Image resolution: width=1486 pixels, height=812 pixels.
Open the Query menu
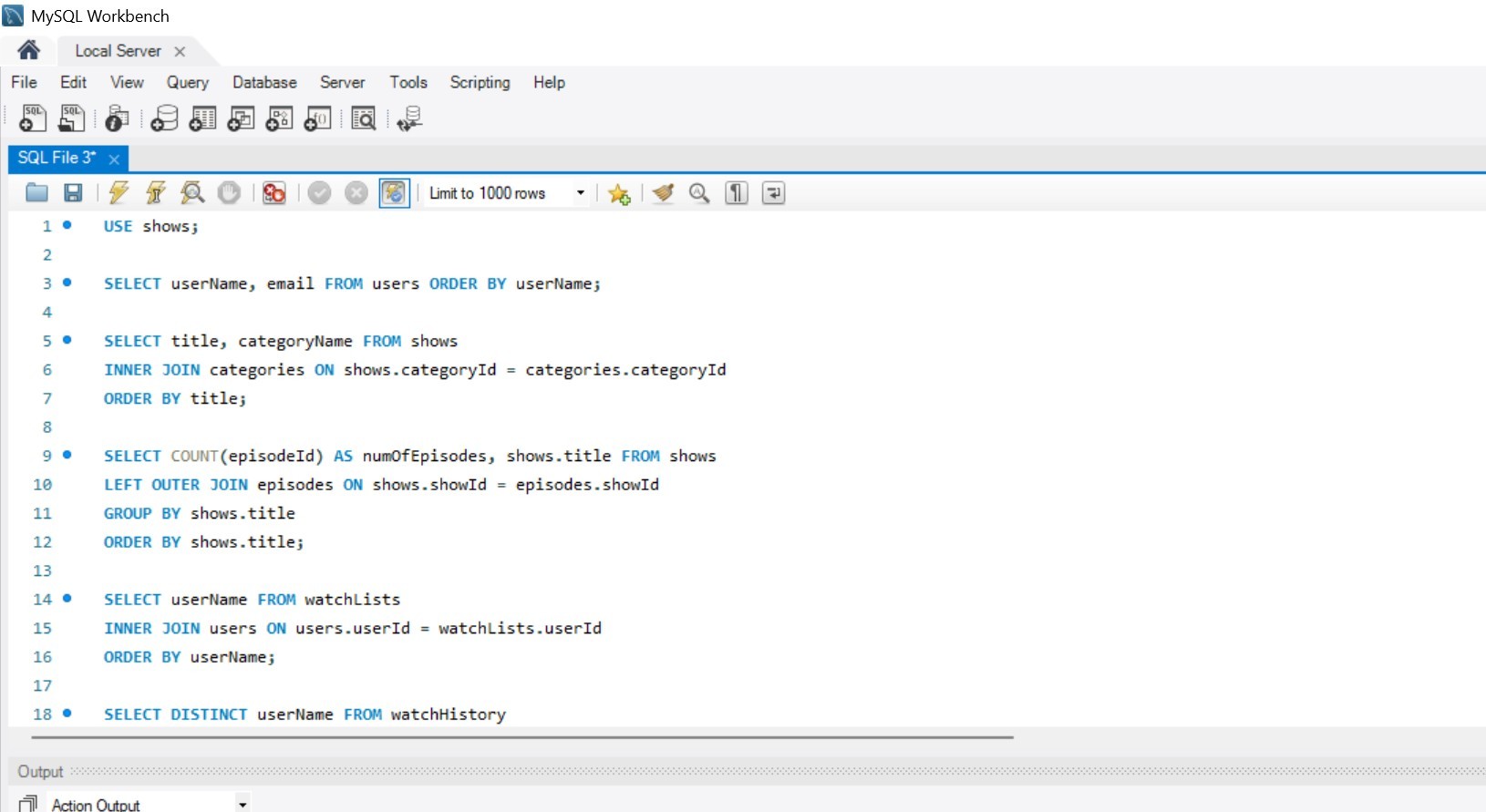point(187,82)
